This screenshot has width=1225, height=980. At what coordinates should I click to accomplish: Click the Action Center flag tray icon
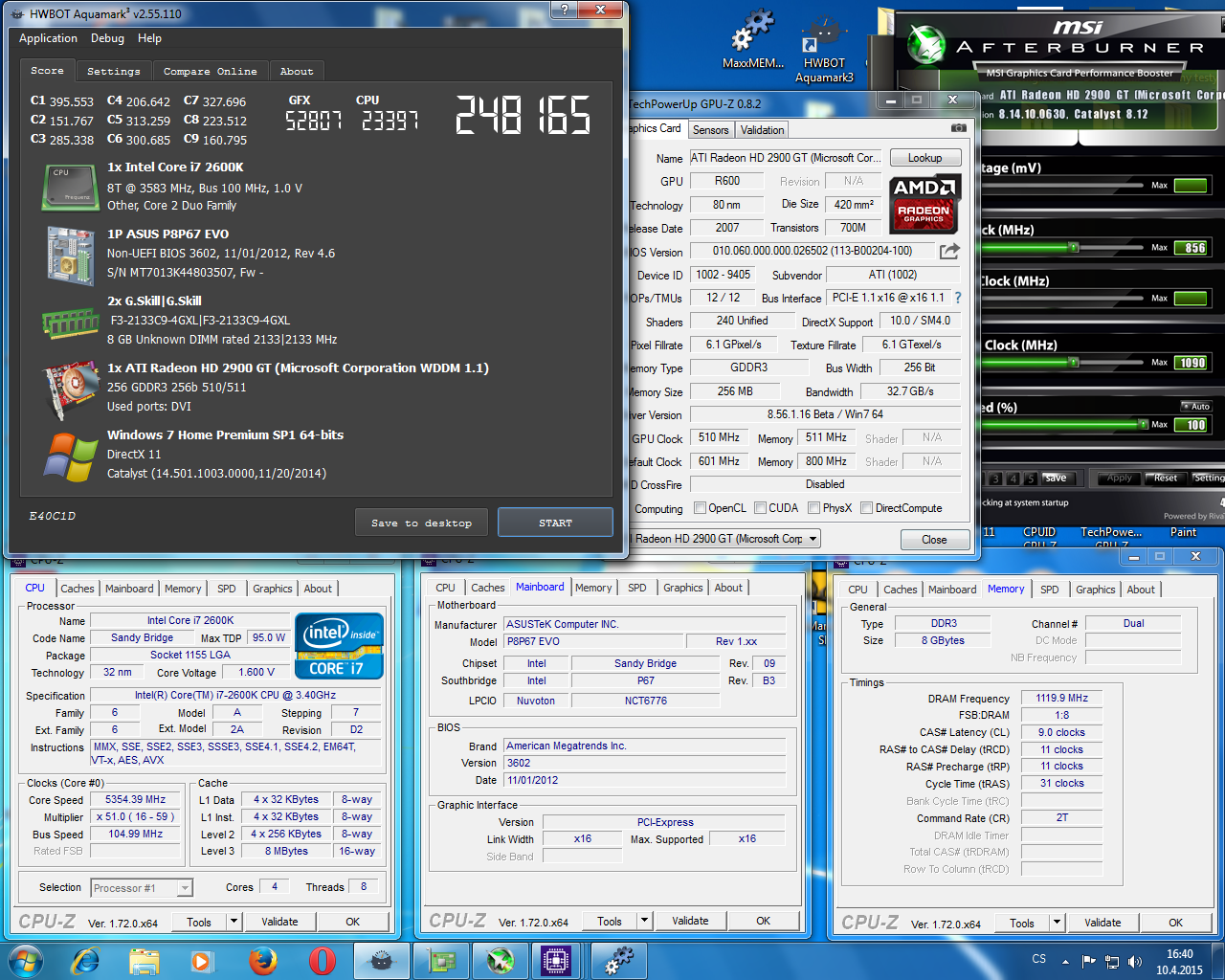(x=1089, y=961)
